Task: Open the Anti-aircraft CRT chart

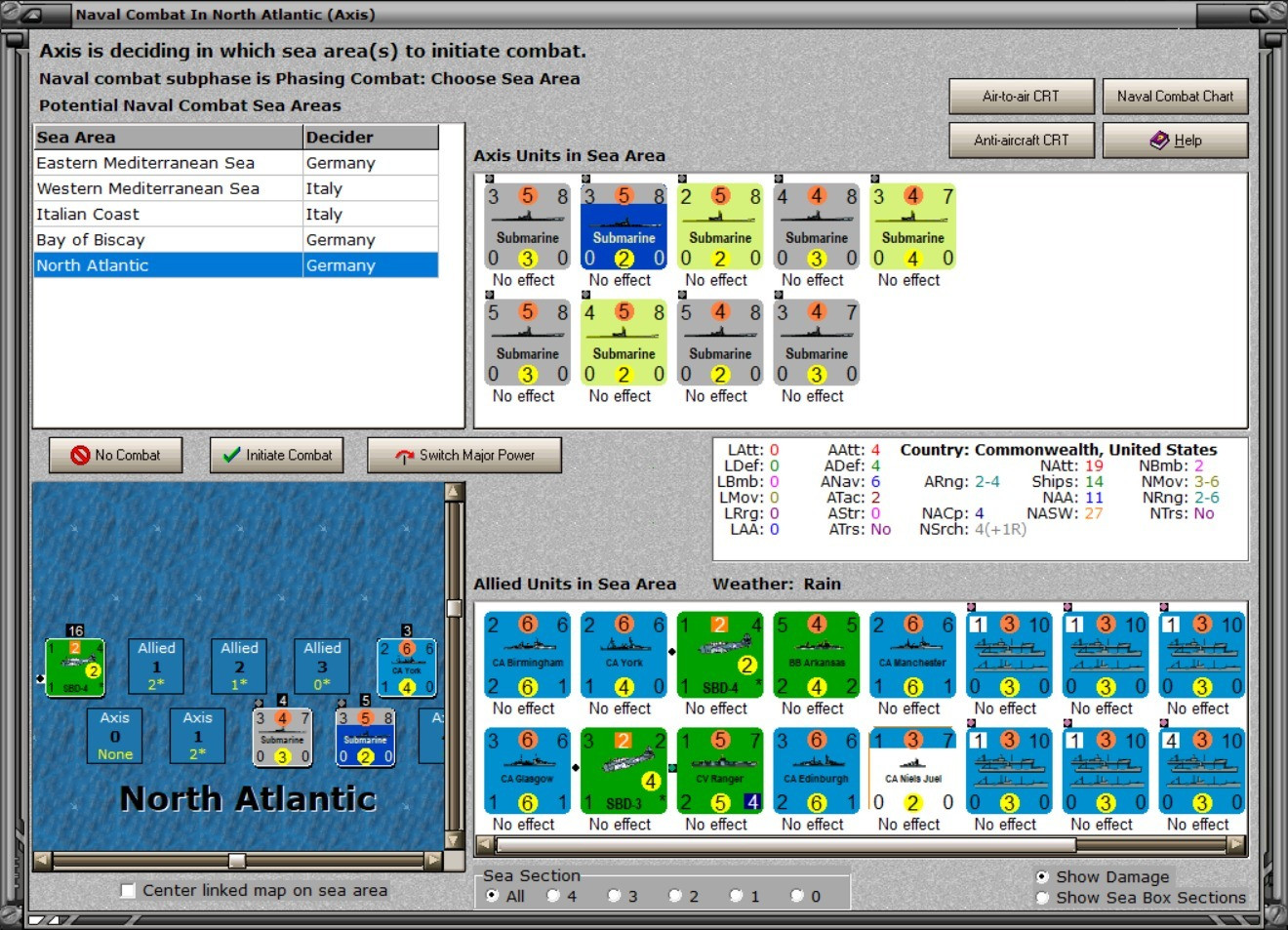Action: [1022, 140]
